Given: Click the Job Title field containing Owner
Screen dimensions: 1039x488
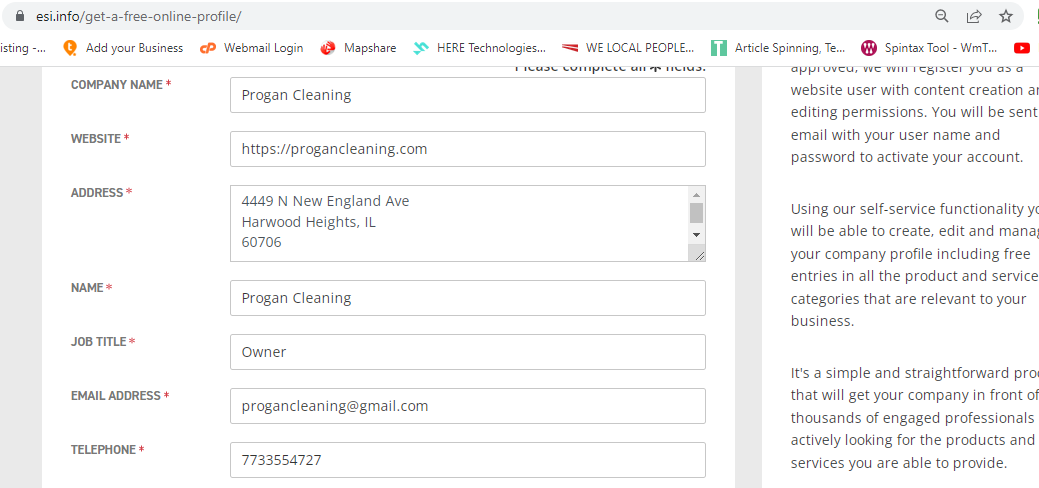Looking at the screenshot, I should [x=468, y=352].
